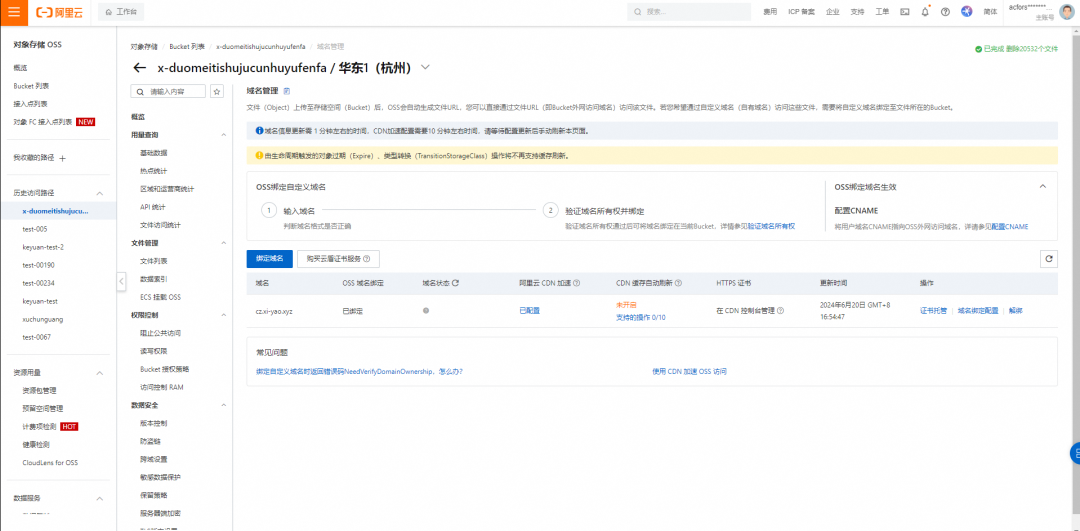
Task: Click 域名绑定配置 link
Action: pos(977,311)
